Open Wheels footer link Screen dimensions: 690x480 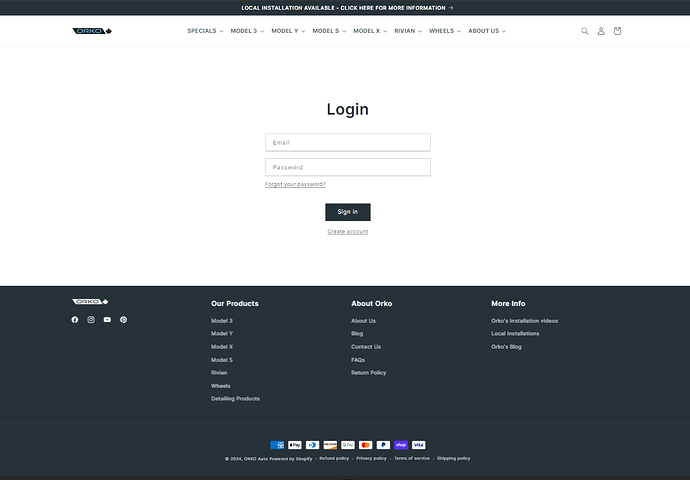pos(220,386)
